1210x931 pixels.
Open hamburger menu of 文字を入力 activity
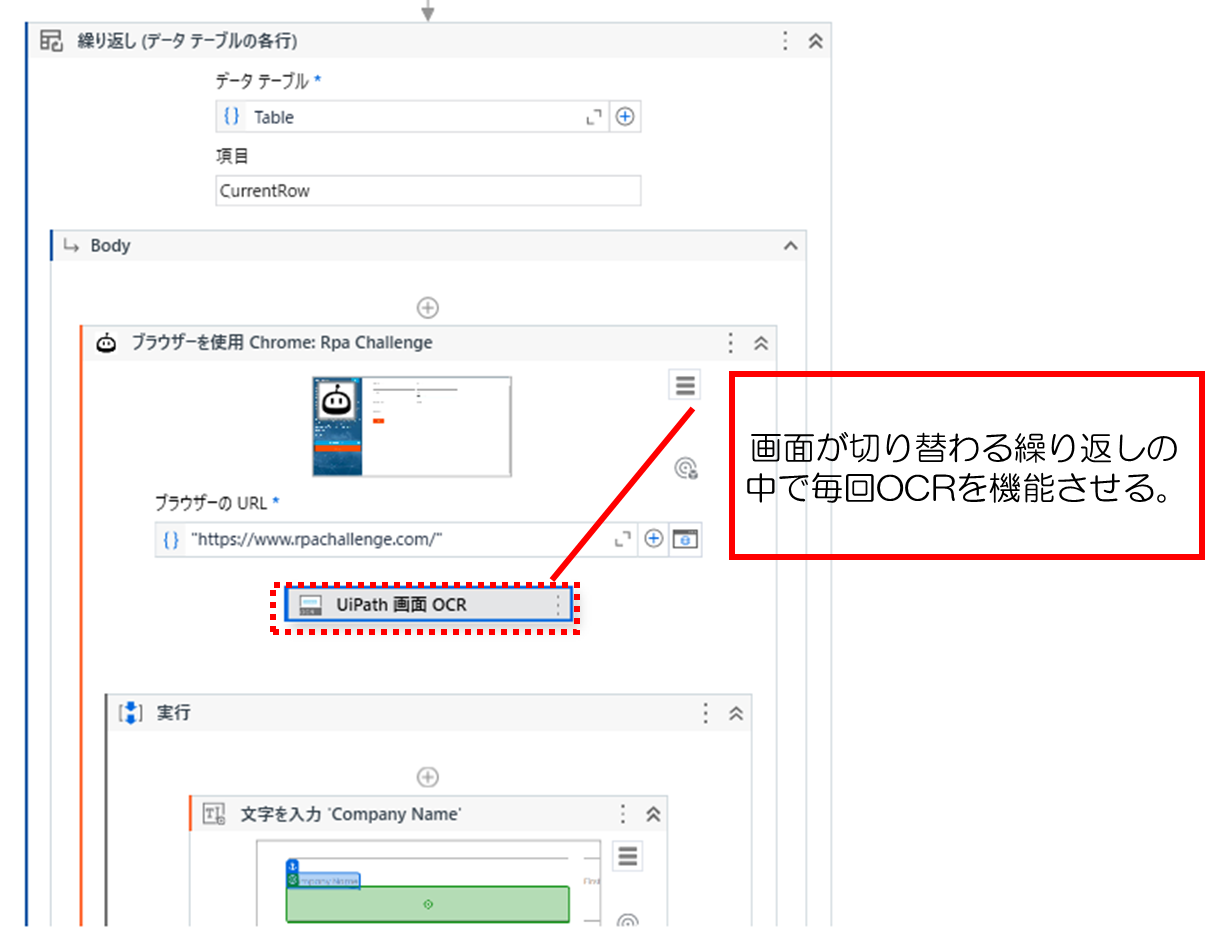point(628,856)
